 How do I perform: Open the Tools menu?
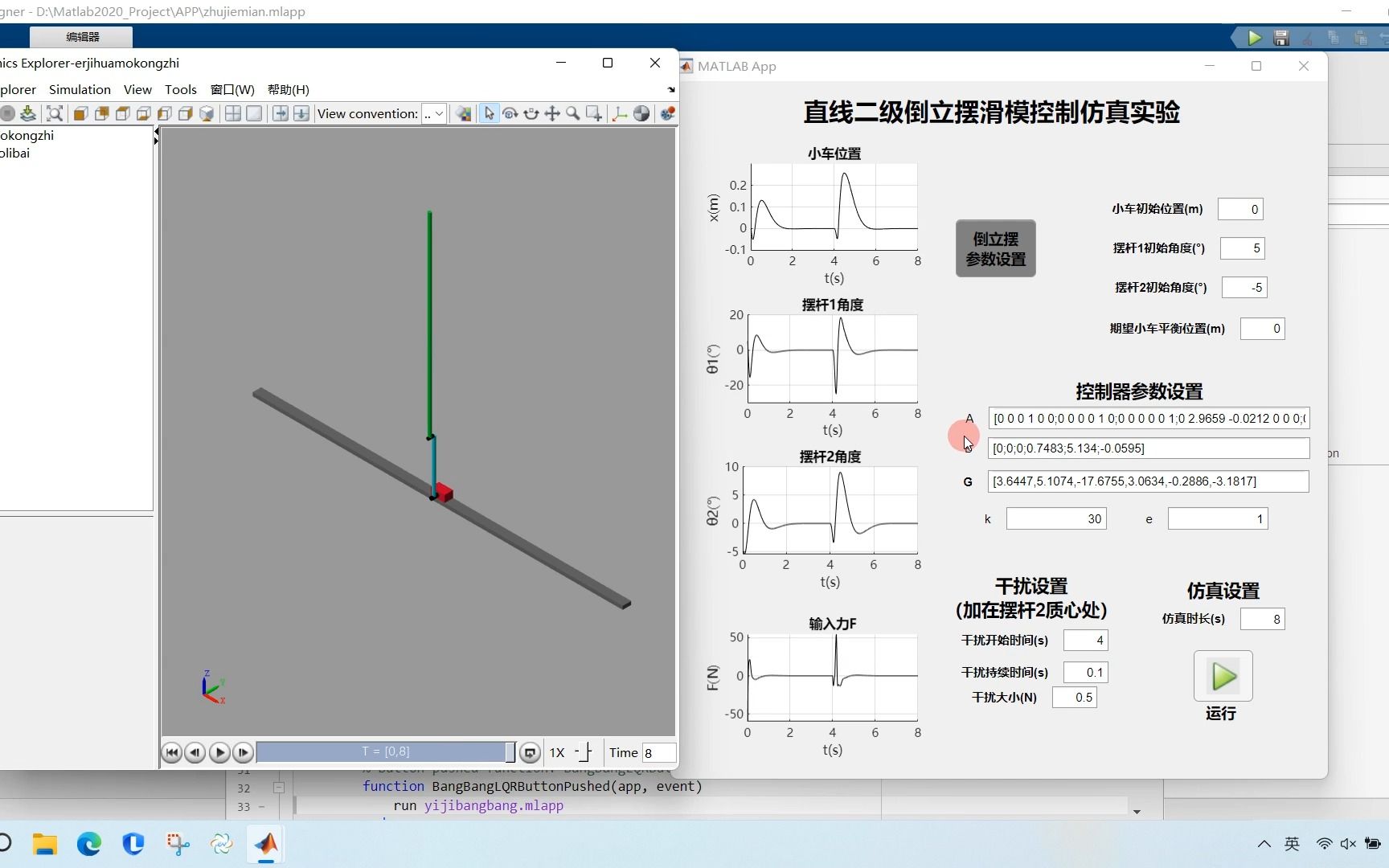[x=181, y=89]
